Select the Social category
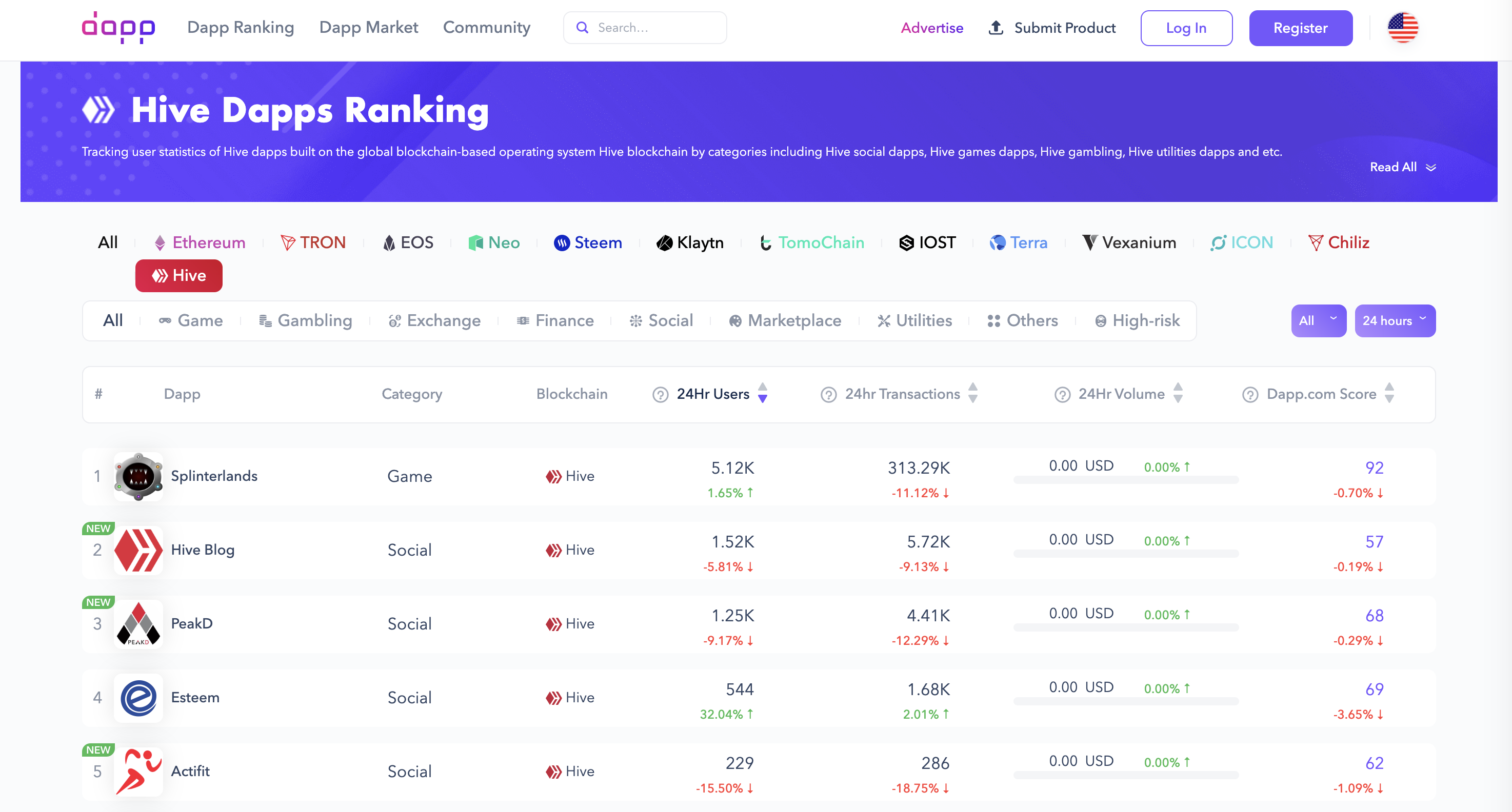This screenshot has height=812, width=1512. pos(661,321)
